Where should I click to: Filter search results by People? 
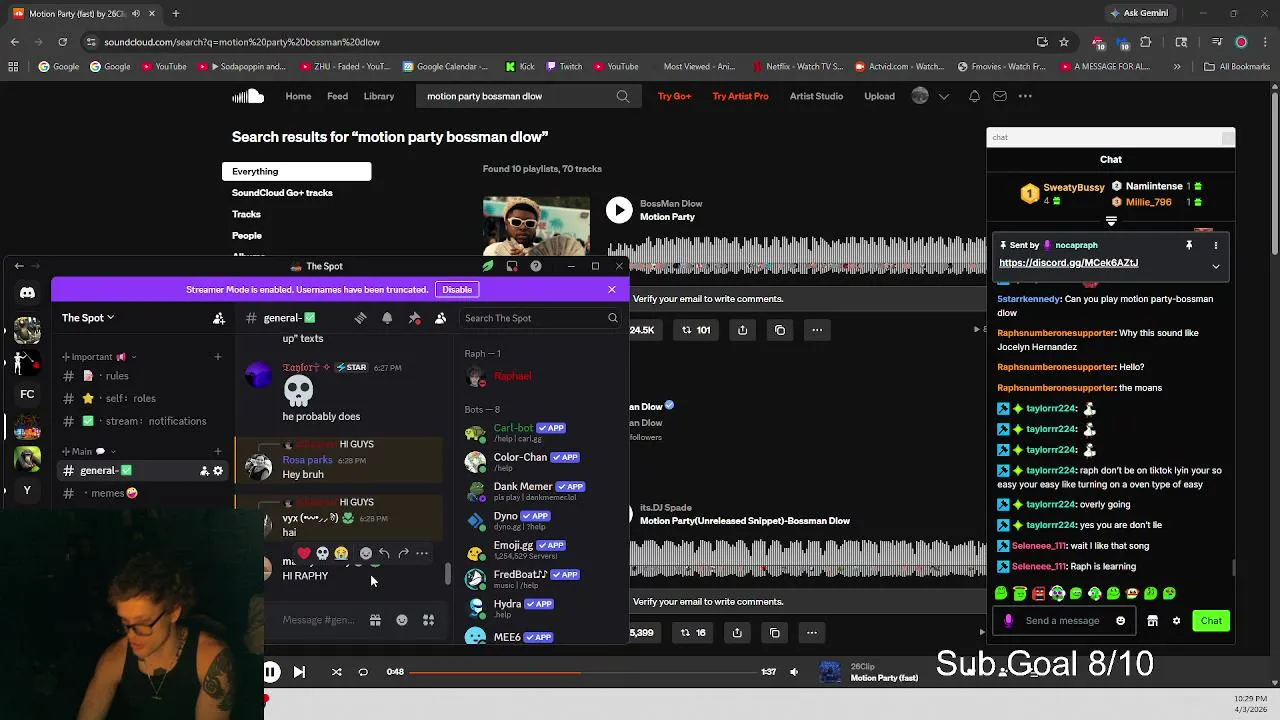pos(247,236)
